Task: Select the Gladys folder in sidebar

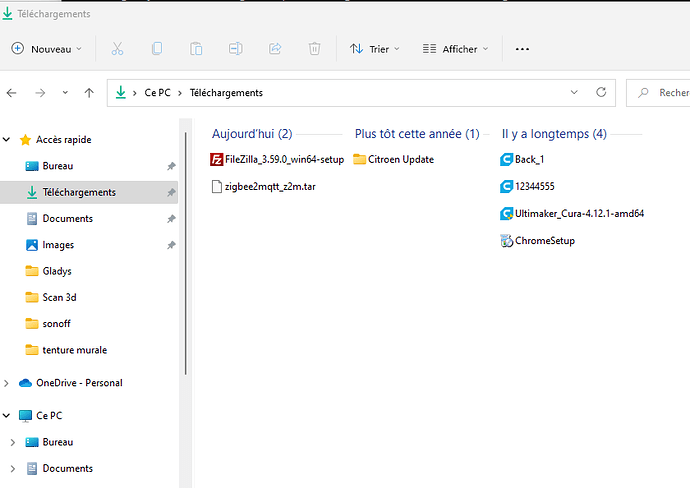Action: 57,271
